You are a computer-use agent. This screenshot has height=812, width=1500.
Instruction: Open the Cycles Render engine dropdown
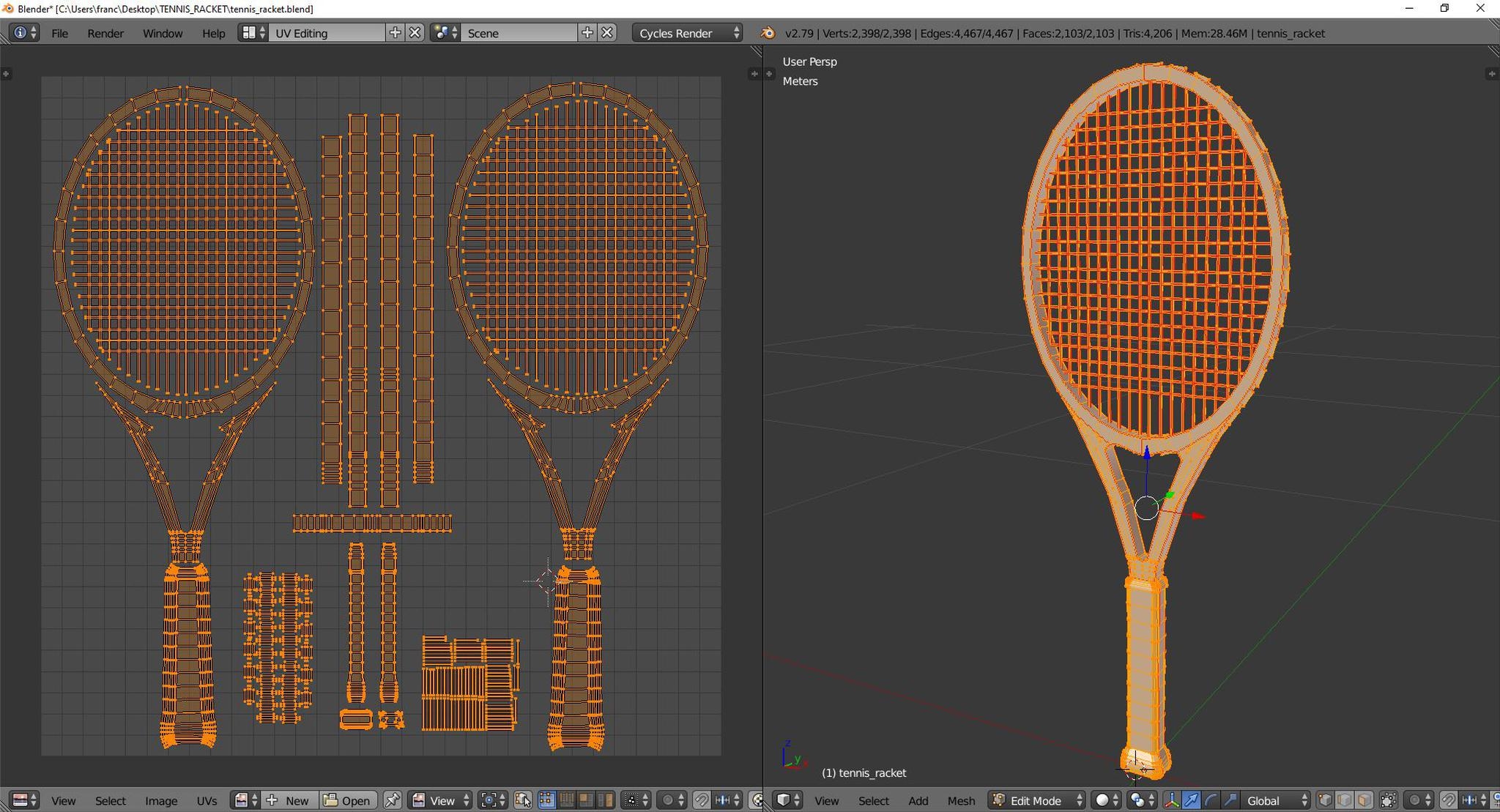point(685,33)
